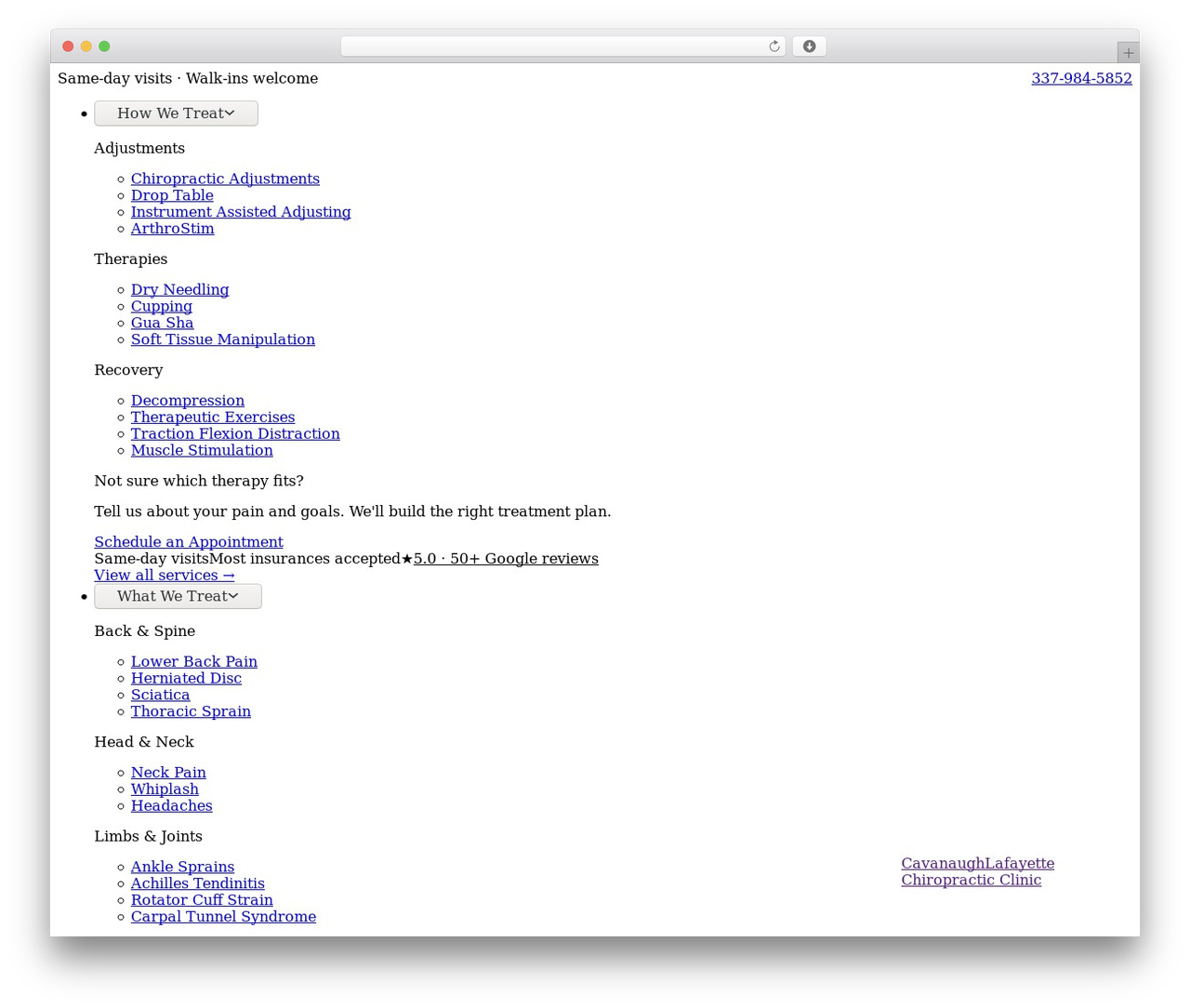Open the Herniated Disc link
1190x1008 pixels.
click(186, 679)
